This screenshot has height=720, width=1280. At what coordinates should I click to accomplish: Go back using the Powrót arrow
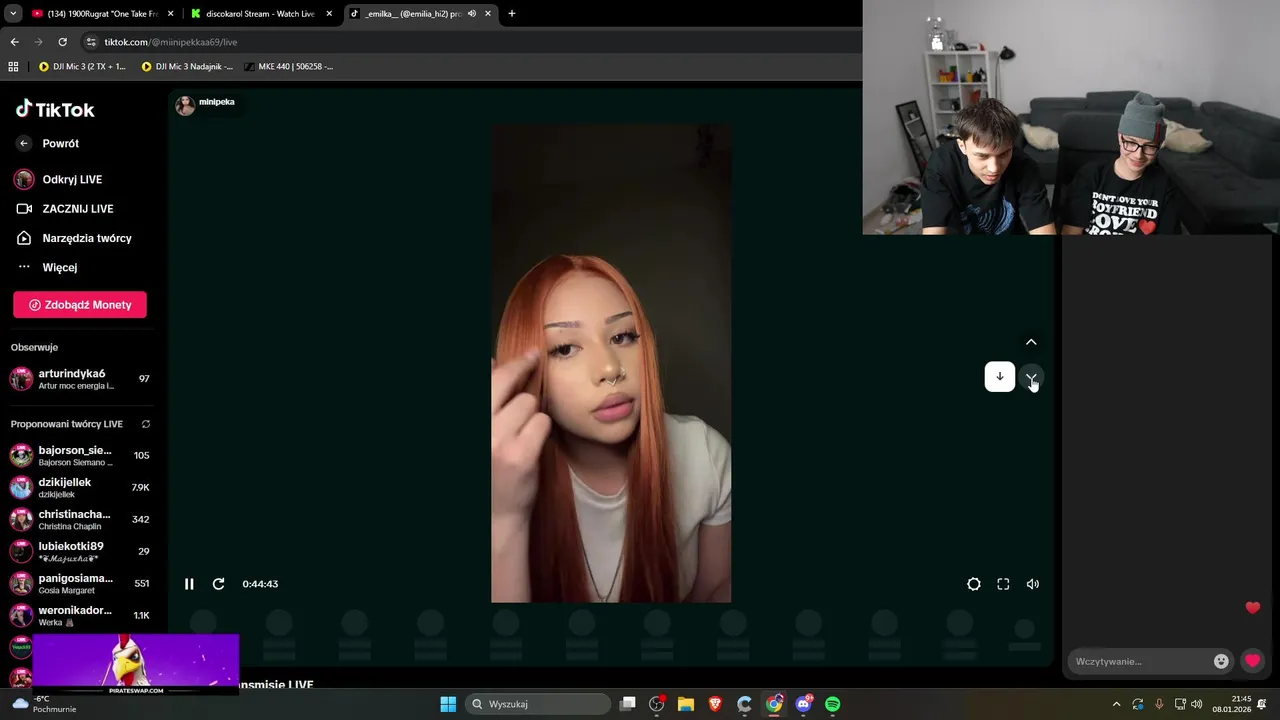[24, 144]
